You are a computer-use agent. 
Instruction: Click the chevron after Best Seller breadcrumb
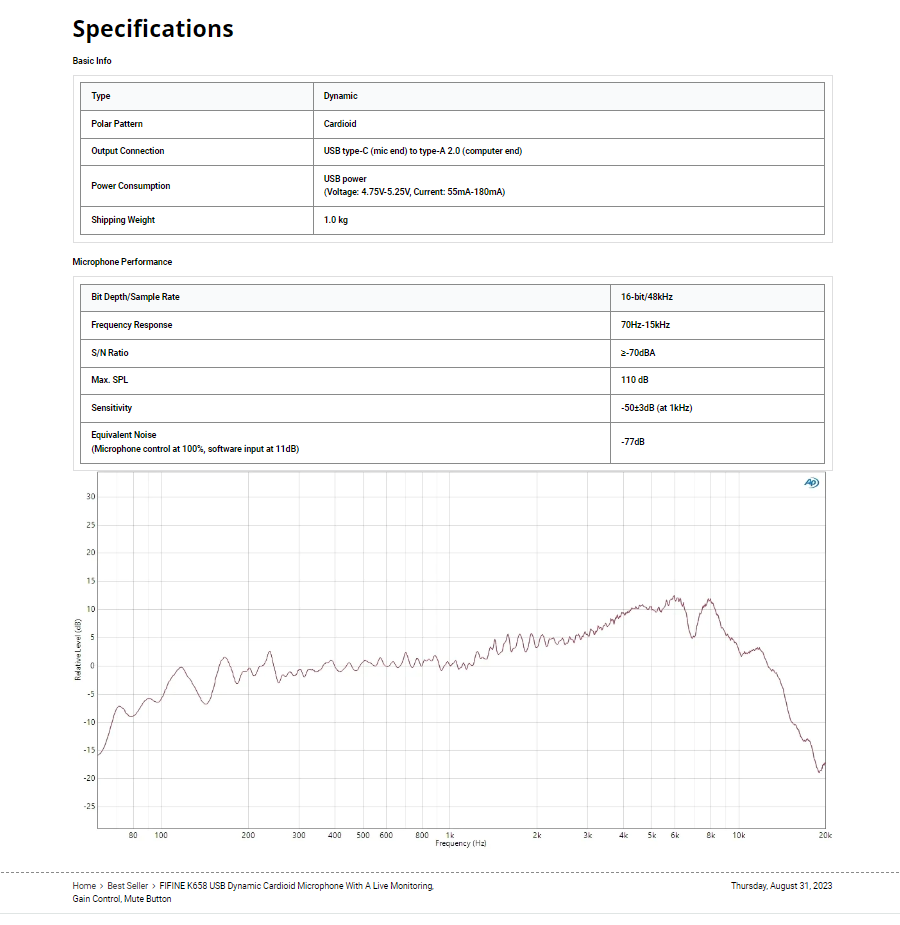[x=154, y=886]
